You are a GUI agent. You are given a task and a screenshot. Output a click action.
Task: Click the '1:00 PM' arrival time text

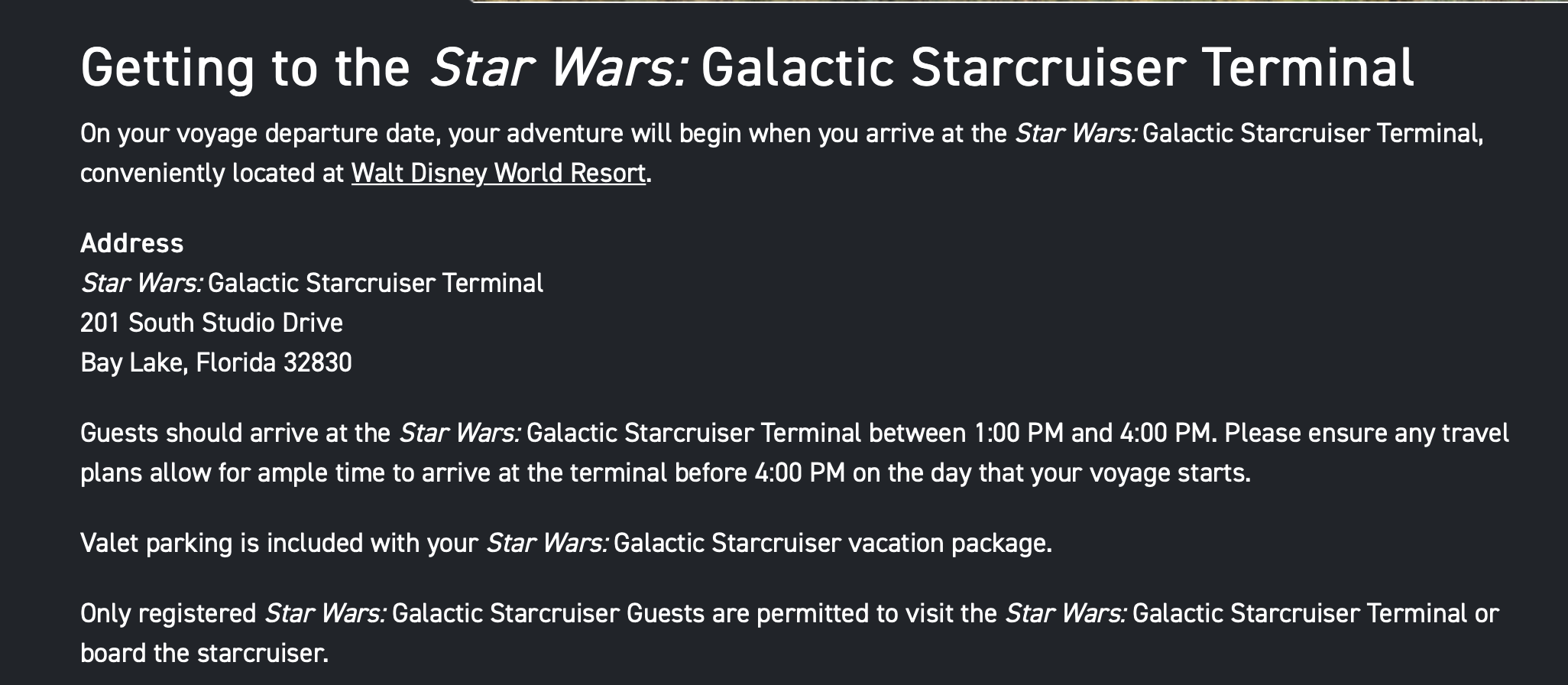click(x=1019, y=433)
